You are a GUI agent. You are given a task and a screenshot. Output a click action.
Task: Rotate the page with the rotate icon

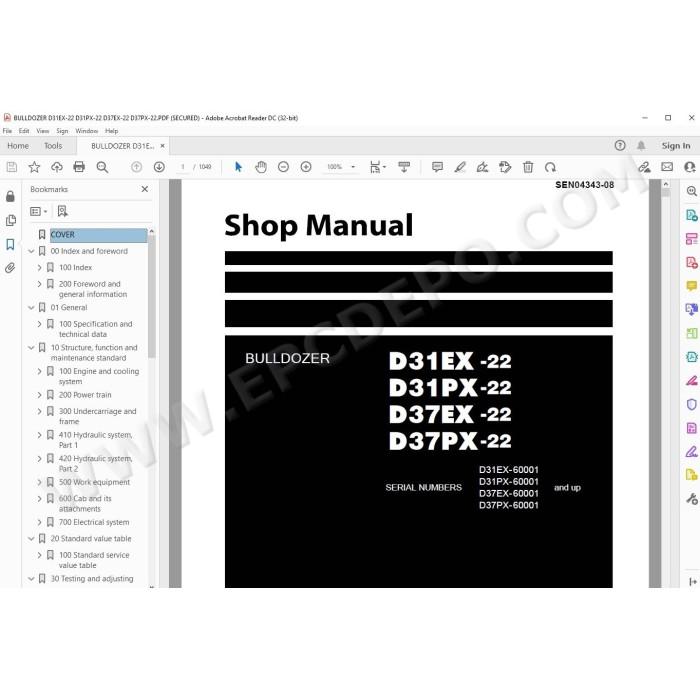(x=550, y=167)
